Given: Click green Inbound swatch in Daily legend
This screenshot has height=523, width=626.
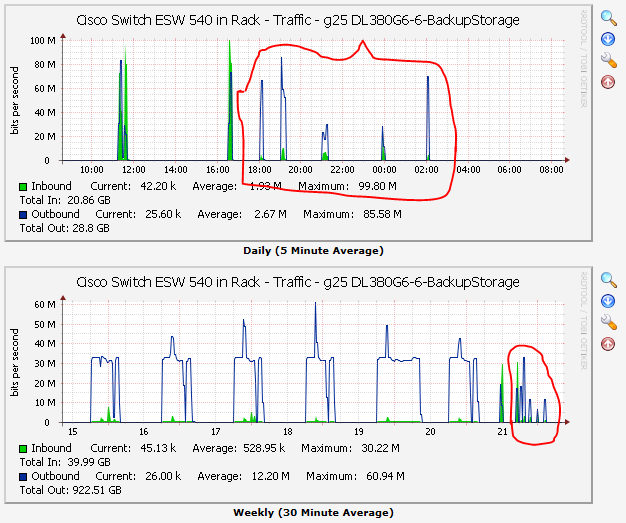Looking at the screenshot, I should pyautogui.click(x=23, y=186).
